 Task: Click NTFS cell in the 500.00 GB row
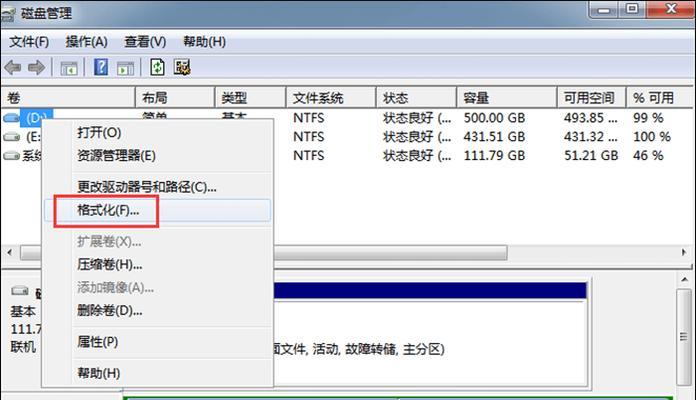308,118
